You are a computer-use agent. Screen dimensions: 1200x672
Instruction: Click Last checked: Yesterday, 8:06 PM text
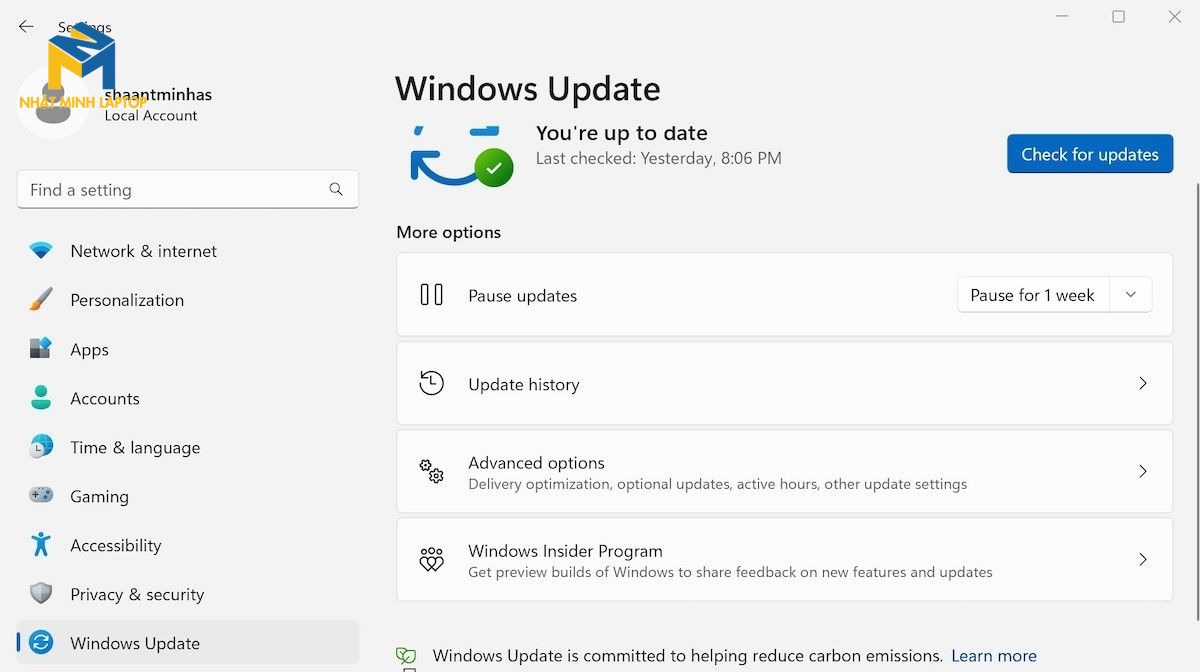[658, 158]
